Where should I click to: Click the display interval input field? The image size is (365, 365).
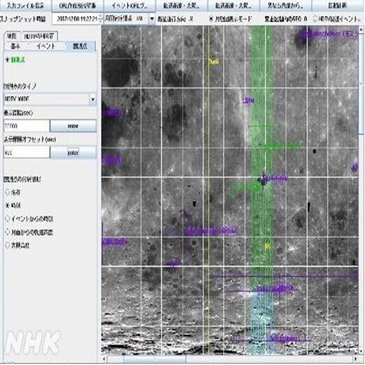(27, 126)
